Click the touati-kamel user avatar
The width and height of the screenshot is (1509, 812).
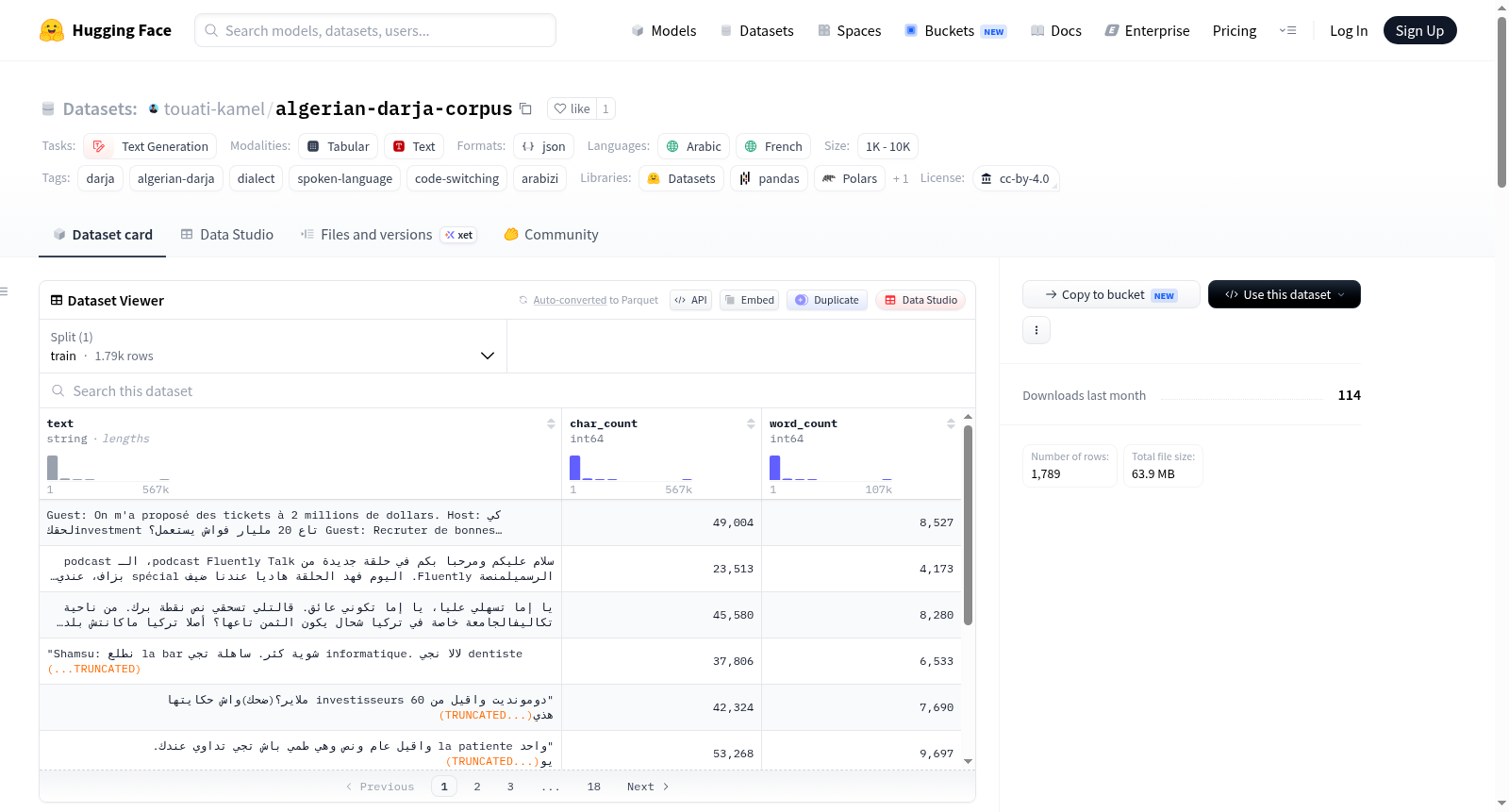154,108
